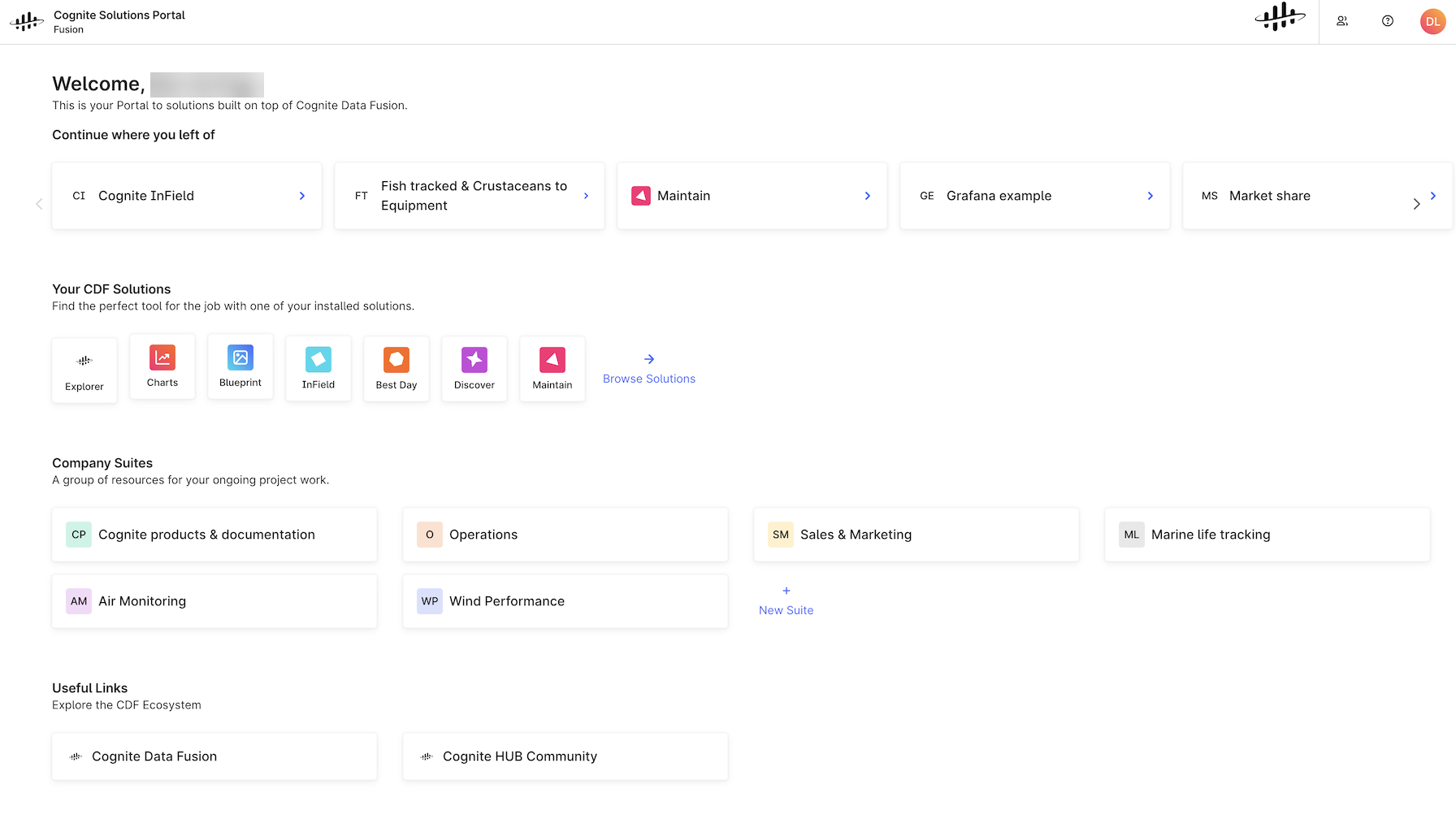Open the Cognite HUB Community link
The image size is (1456, 819).
pyautogui.click(x=565, y=756)
